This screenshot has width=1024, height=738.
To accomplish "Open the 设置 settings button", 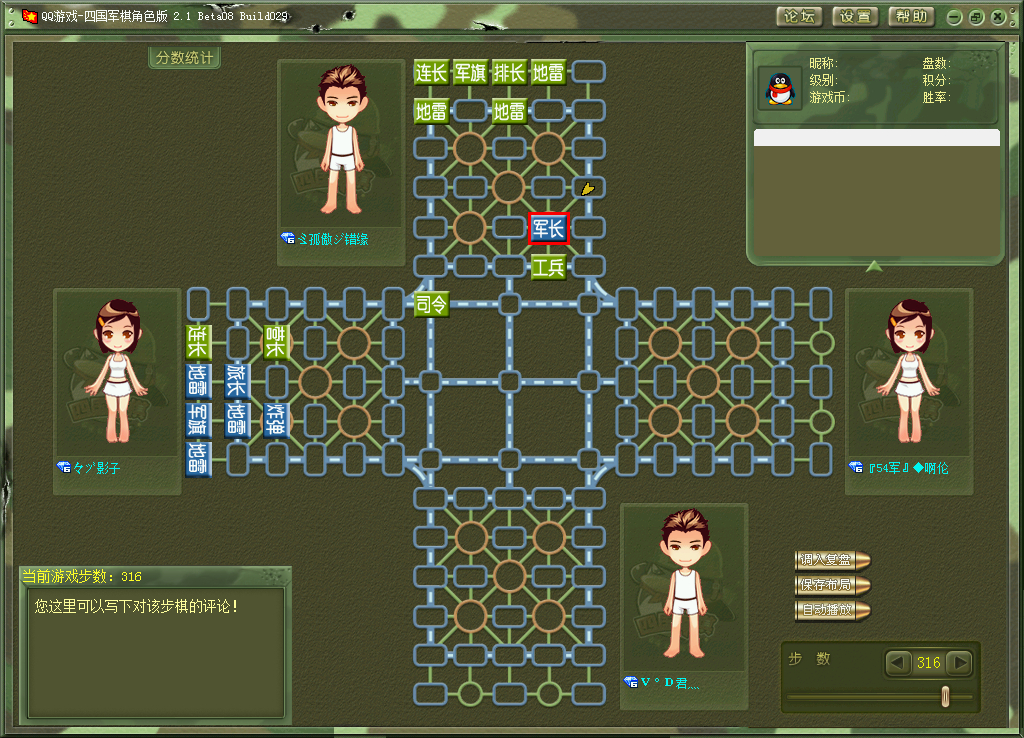I will 856,17.
